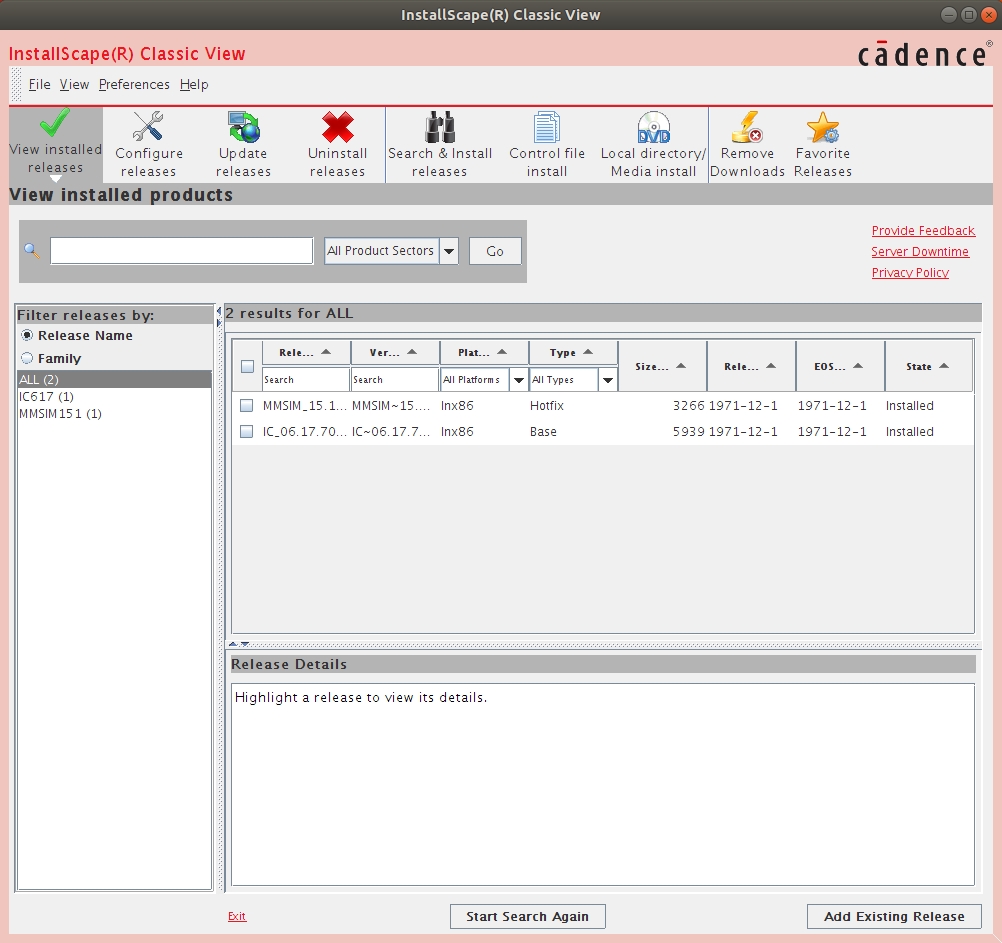The height and width of the screenshot is (943, 1002).
Task: Open Update releases tool
Action: point(243,144)
